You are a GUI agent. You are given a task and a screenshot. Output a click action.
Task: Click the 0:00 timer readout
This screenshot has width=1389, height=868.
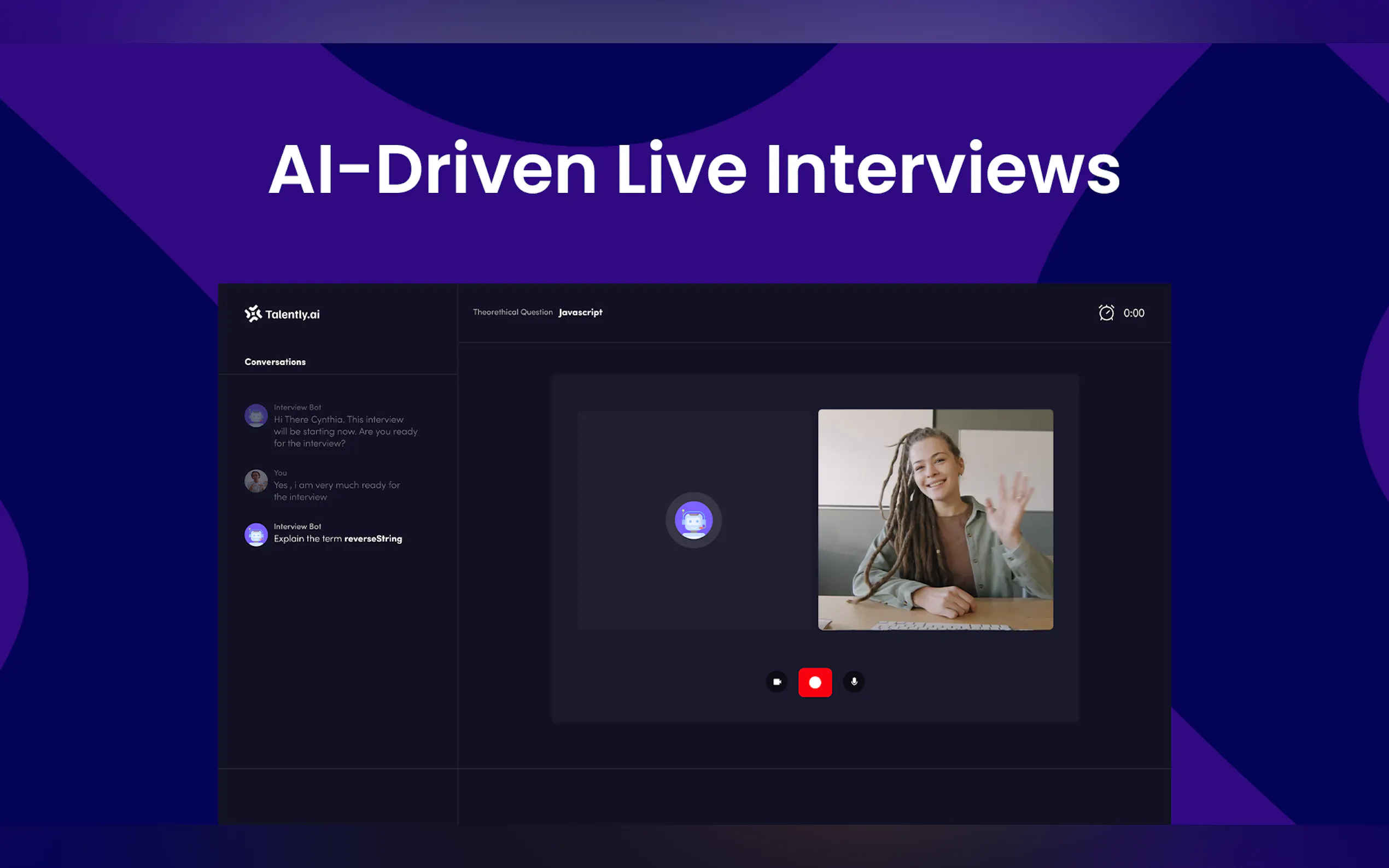click(x=1134, y=313)
